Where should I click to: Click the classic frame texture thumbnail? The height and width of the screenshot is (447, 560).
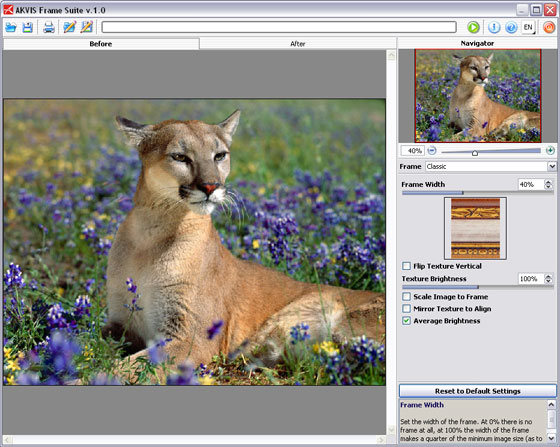[x=475, y=228]
